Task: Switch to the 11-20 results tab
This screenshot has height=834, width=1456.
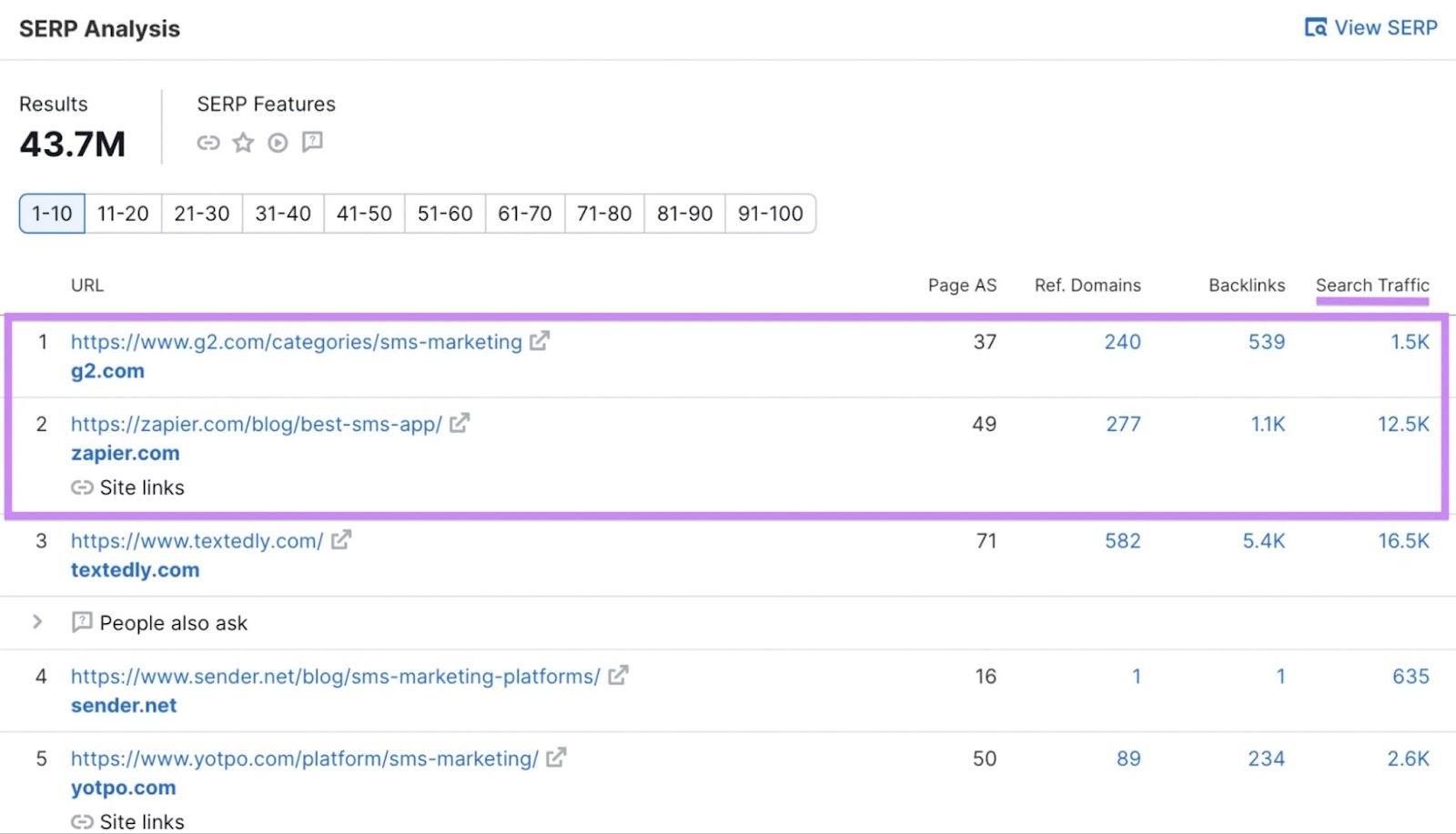Action: click(122, 214)
